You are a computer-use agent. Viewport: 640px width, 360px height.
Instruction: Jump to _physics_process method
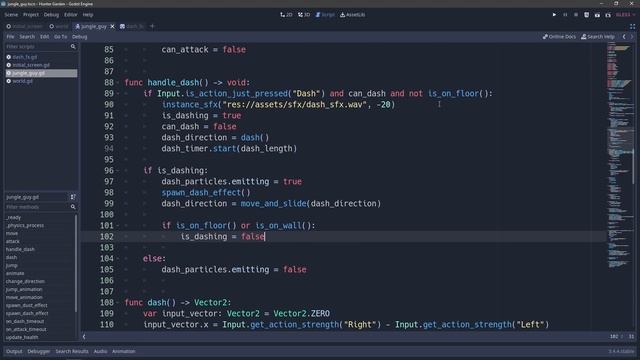point(25,225)
